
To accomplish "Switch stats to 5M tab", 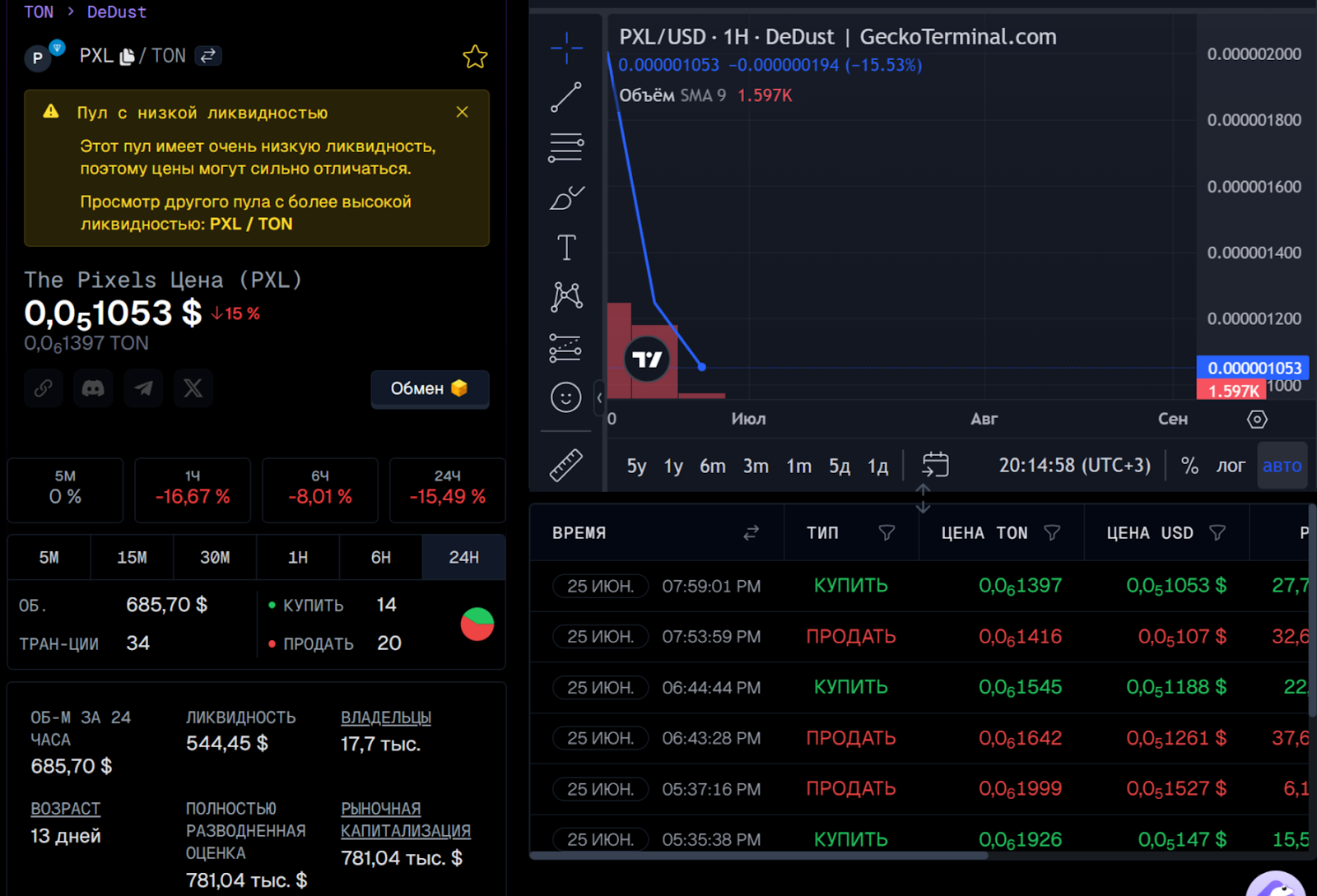I will 49,557.
